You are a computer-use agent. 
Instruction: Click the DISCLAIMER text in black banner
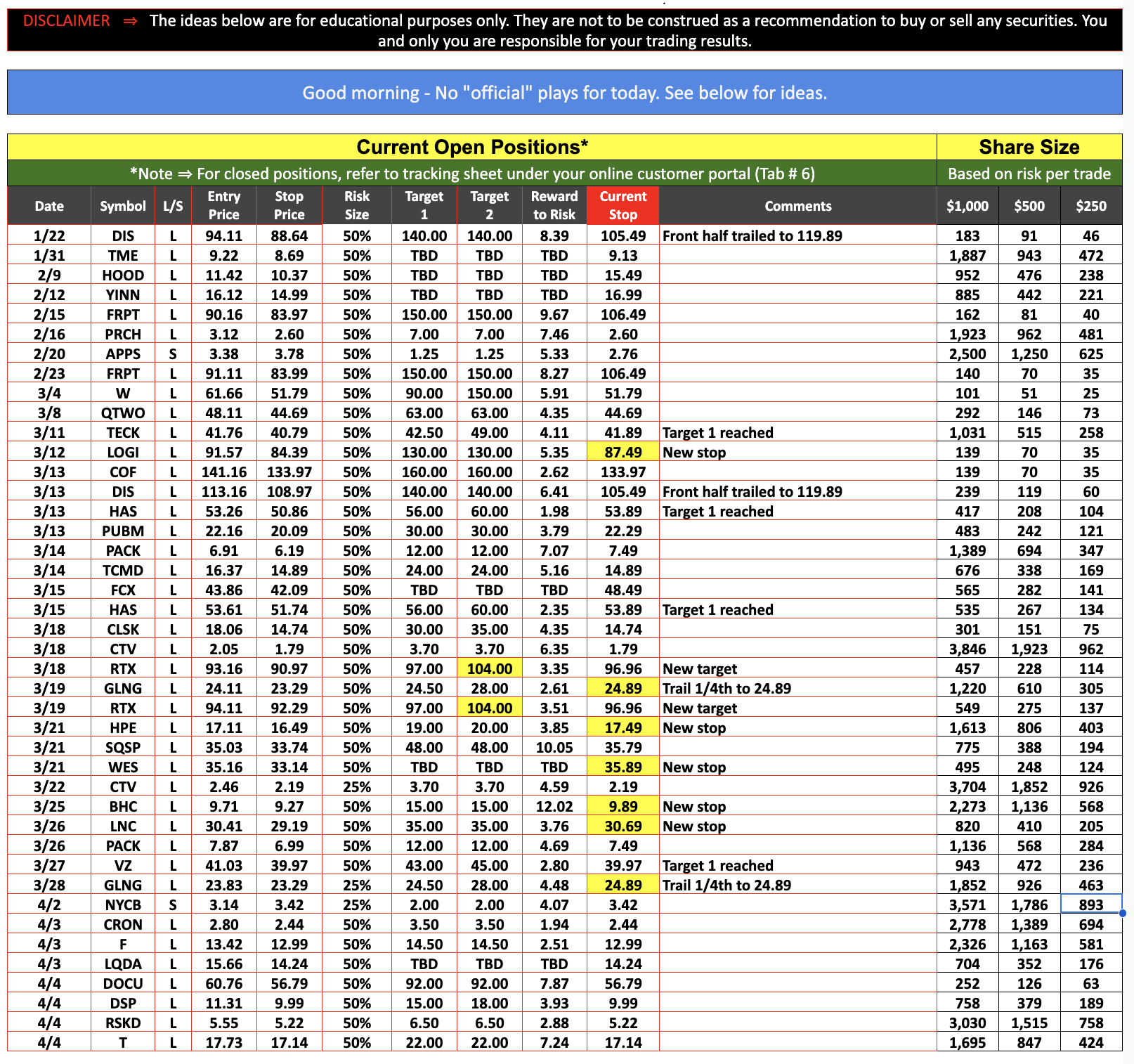[x=67, y=21]
